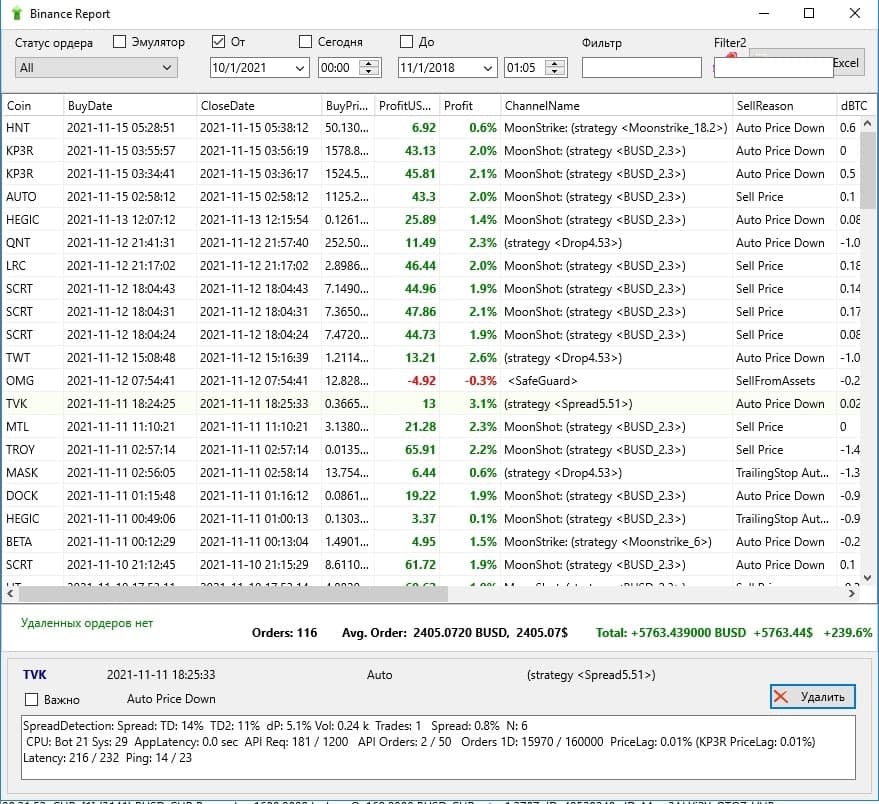The image size is (879, 804).
Task: Click the red X icon on Удалить button
Action: pyautogui.click(x=782, y=697)
